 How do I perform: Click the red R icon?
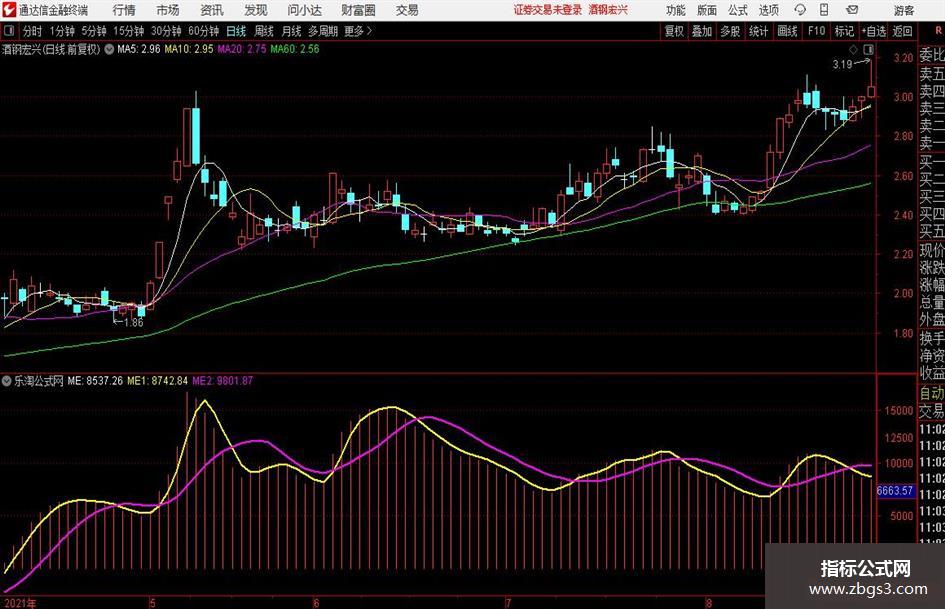click(938, 30)
